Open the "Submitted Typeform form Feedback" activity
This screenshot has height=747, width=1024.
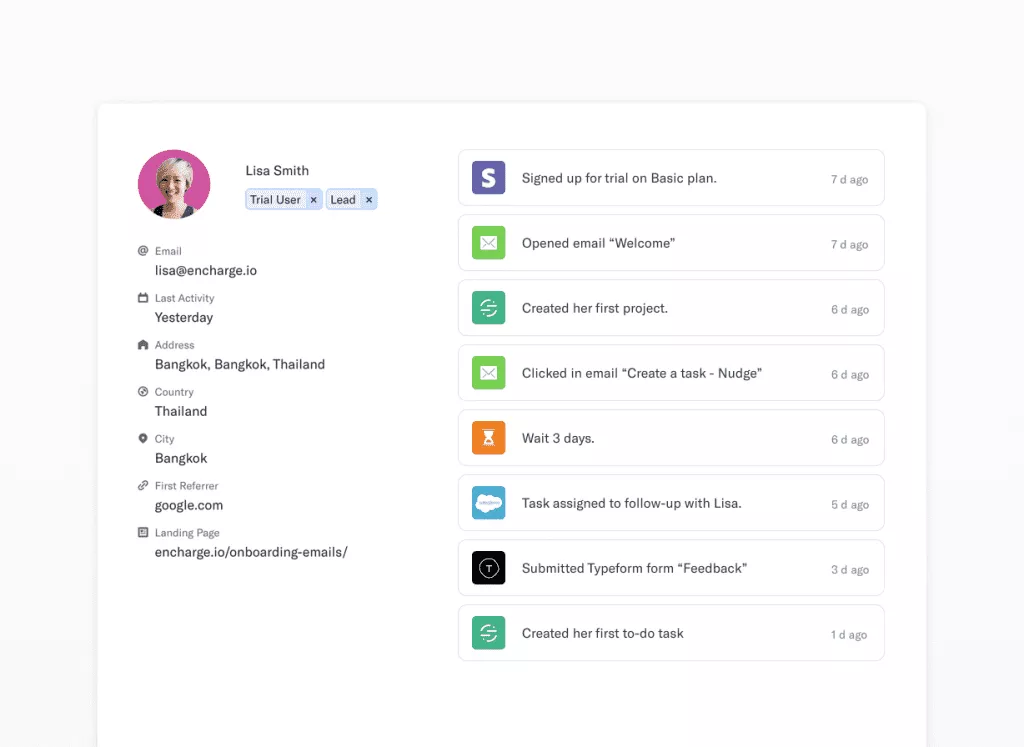pyautogui.click(x=634, y=568)
